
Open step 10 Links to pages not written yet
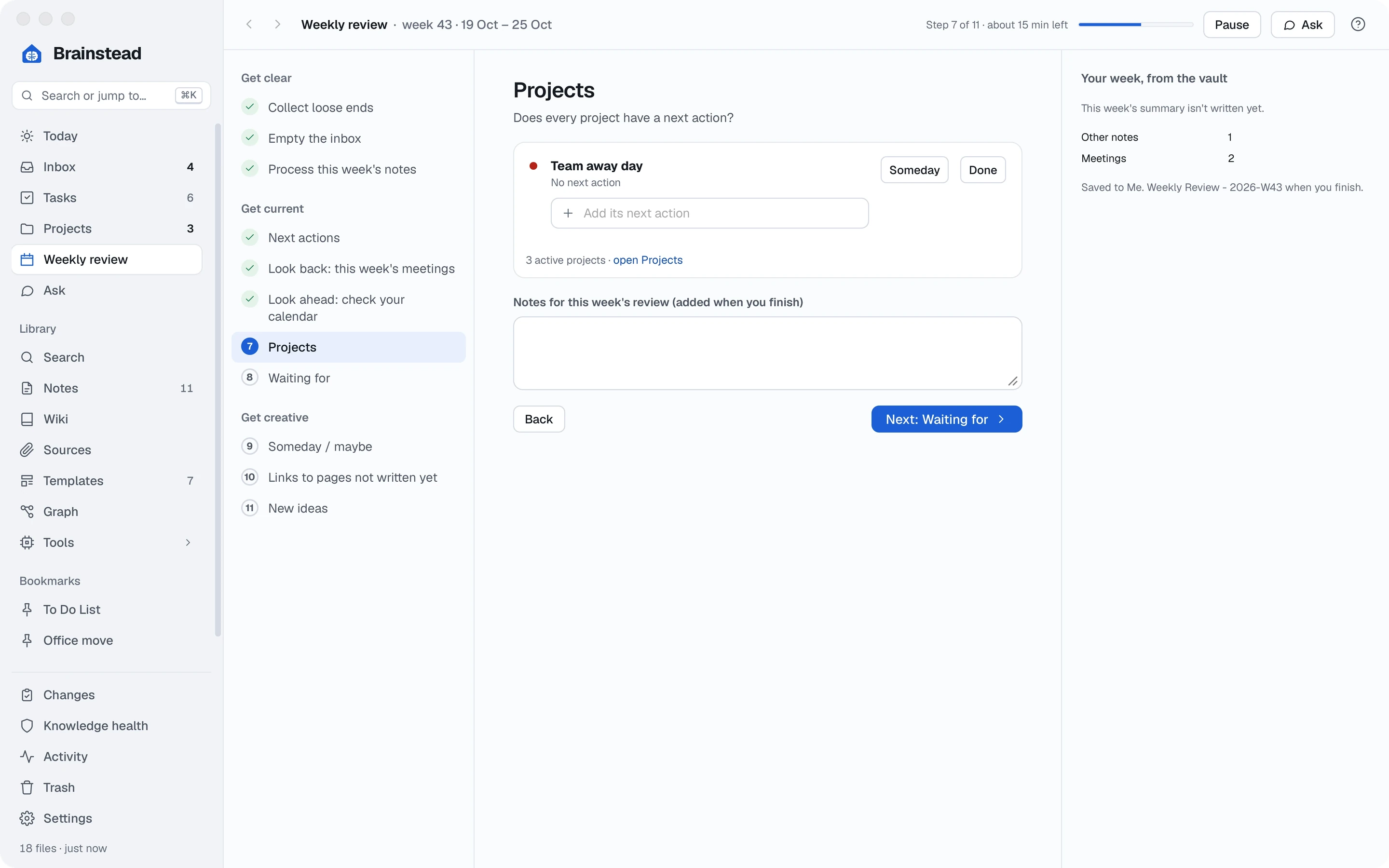tap(348, 477)
